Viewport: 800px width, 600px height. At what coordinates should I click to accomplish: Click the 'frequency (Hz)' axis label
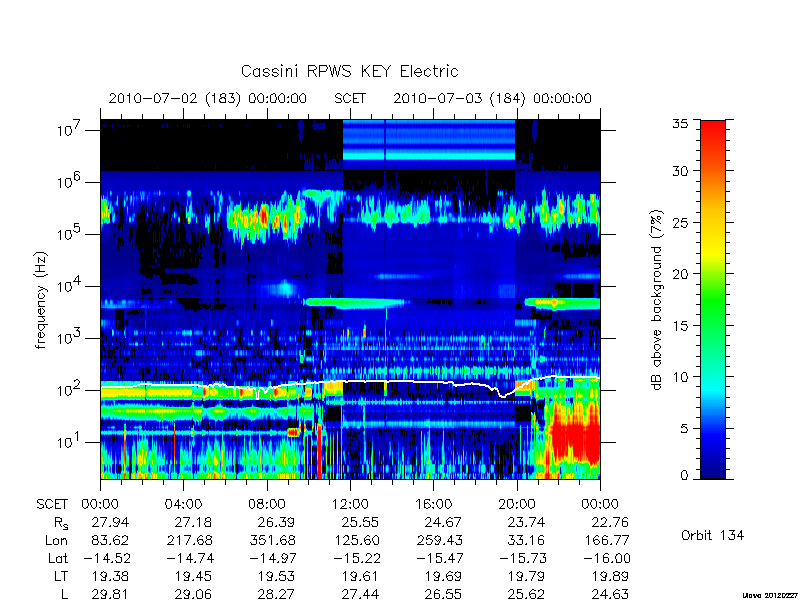(41, 301)
